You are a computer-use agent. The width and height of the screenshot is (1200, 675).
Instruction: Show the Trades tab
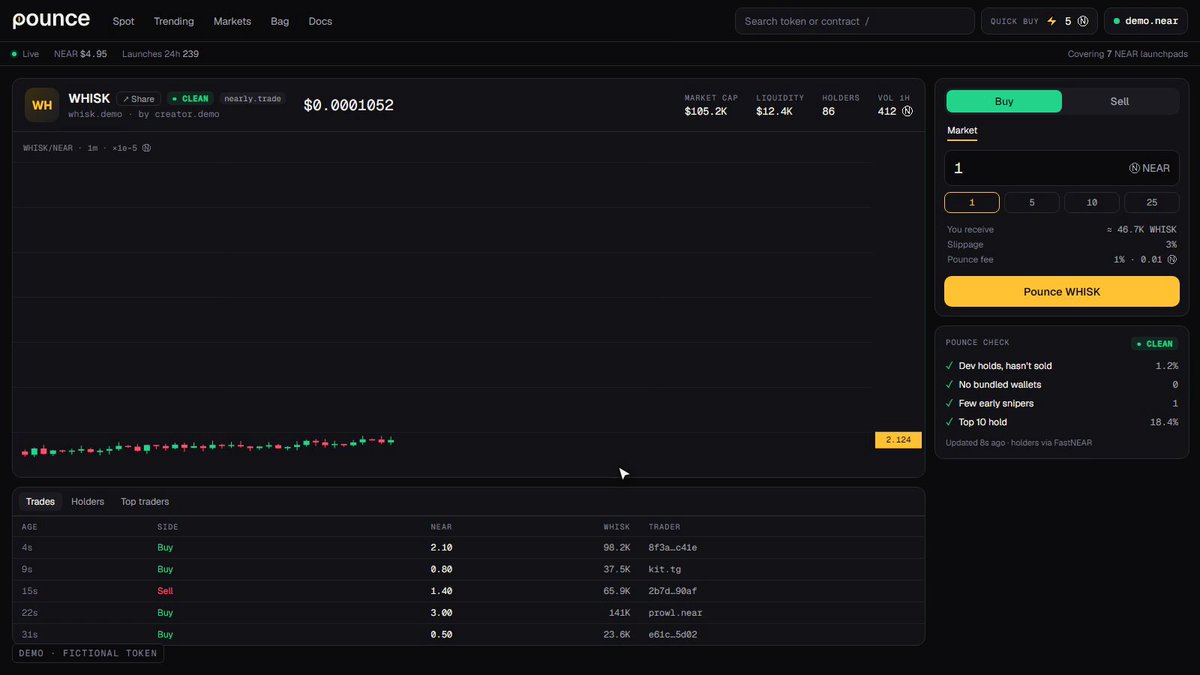(x=40, y=502)
